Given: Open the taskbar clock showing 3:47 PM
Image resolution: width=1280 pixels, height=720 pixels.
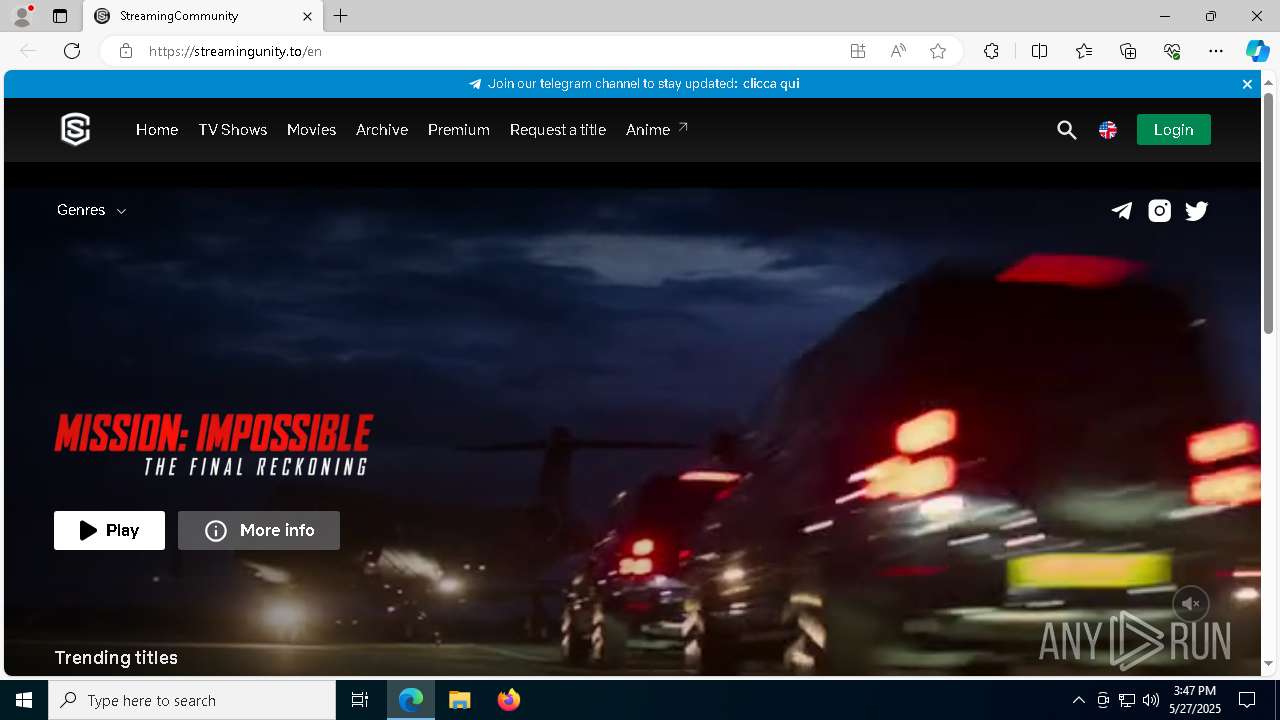Looking at the screenshot, I should (x=1195, y=700).
